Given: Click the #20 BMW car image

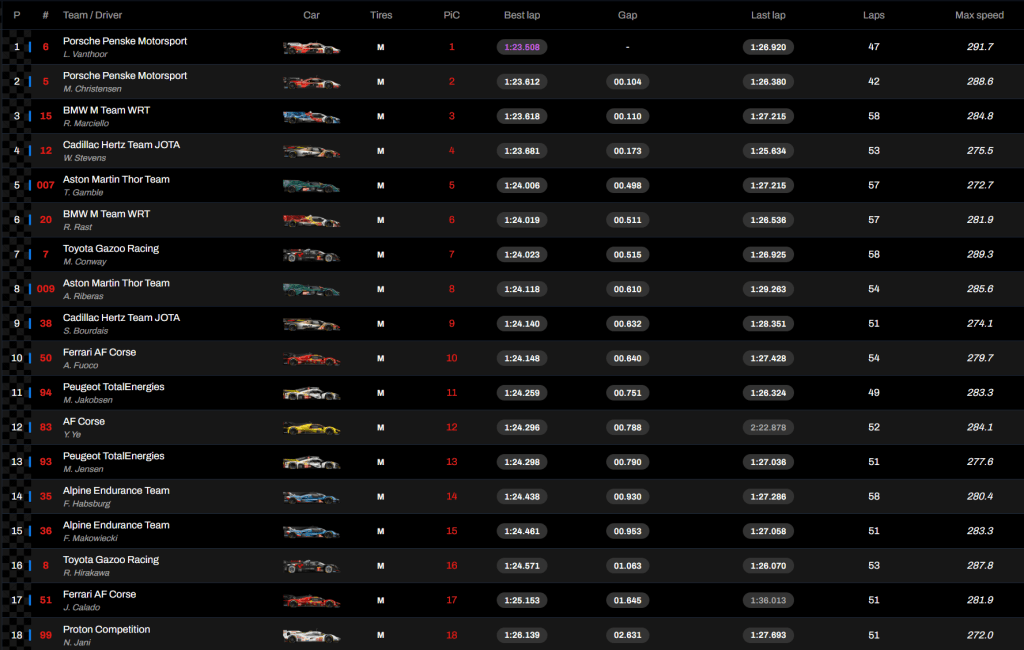Looking at the screenshot, I should [x=312, y=221].
